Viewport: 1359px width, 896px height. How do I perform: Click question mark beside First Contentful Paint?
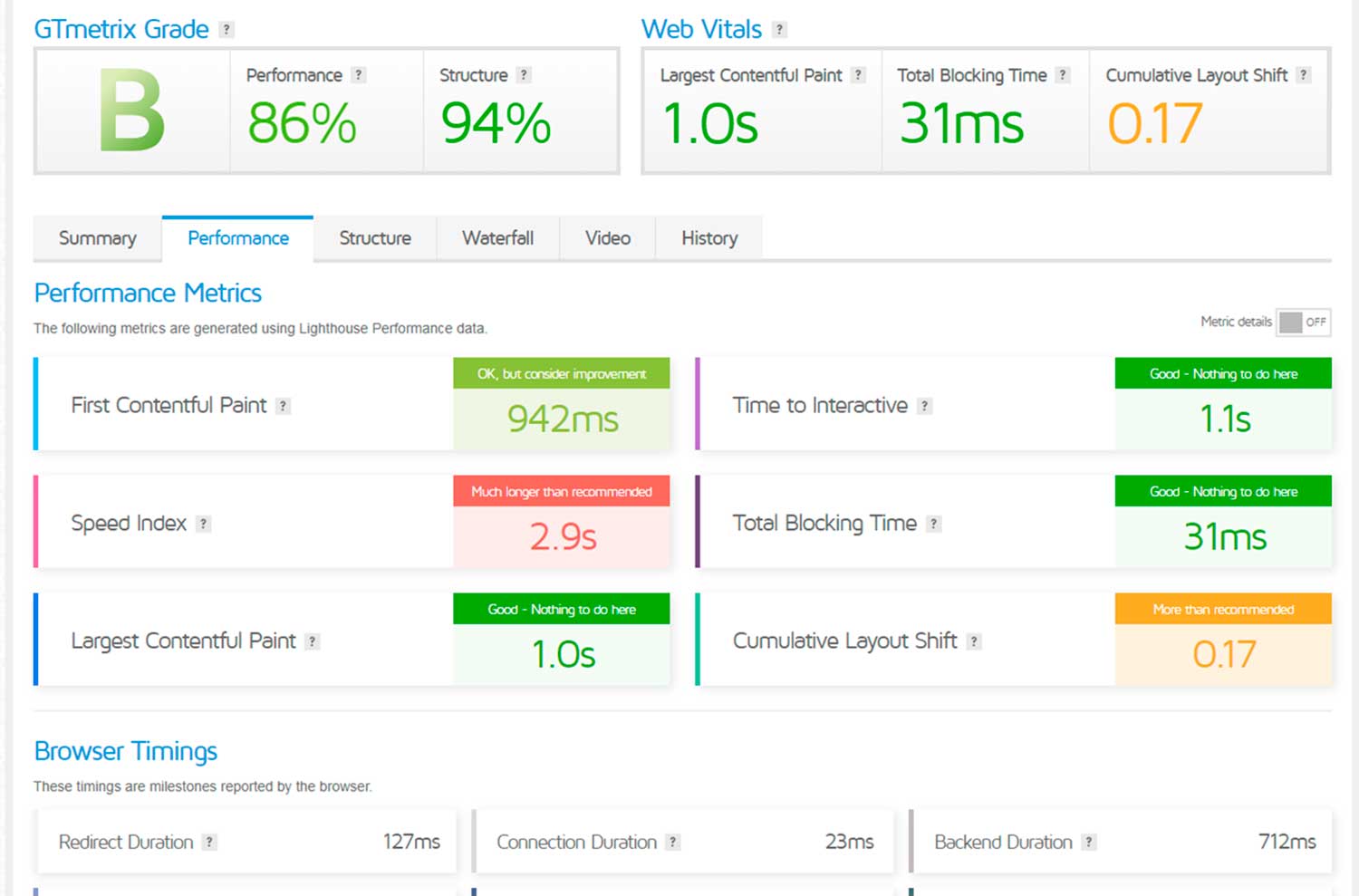point(283,406)
